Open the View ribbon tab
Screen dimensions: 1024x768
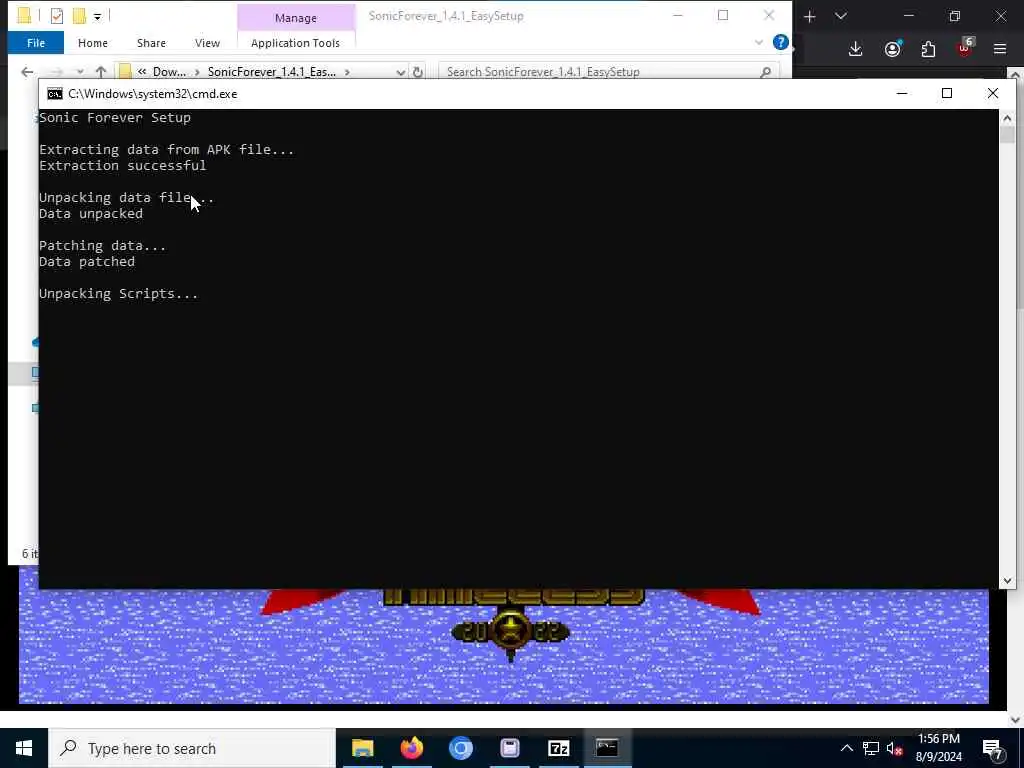207,43
